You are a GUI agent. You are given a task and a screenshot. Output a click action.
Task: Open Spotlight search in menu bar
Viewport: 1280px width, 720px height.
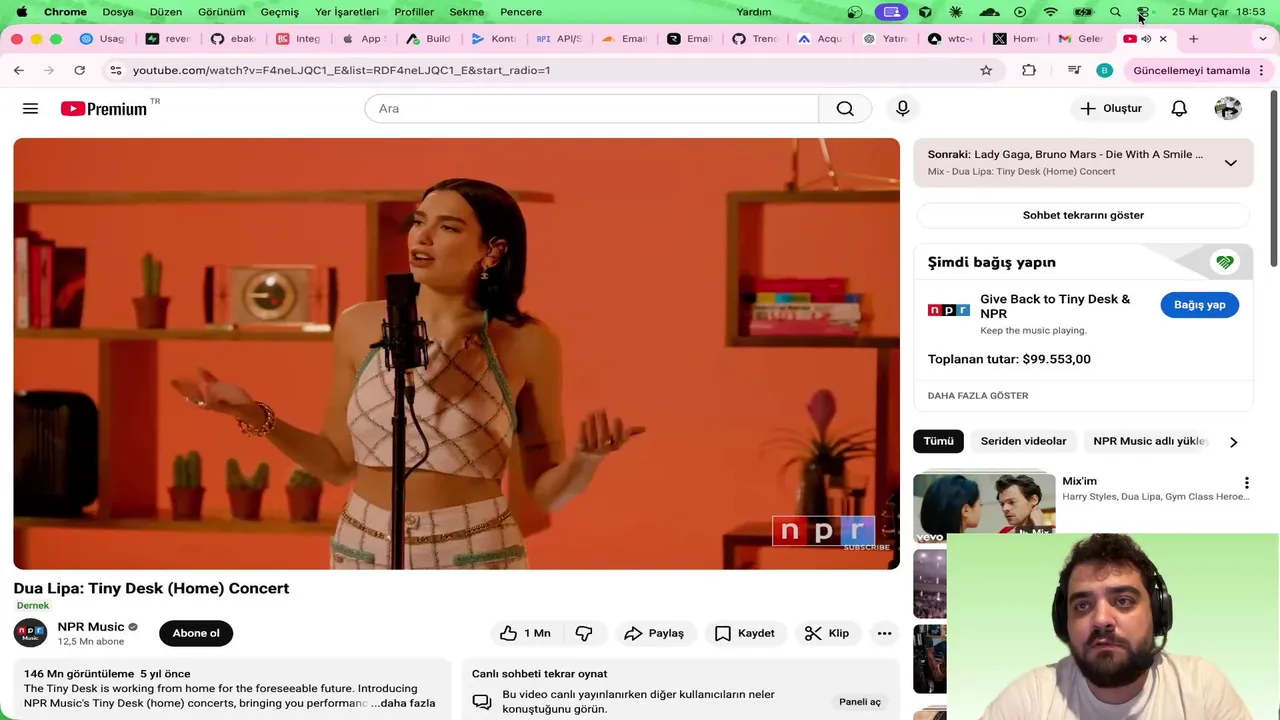point(1115,12)
